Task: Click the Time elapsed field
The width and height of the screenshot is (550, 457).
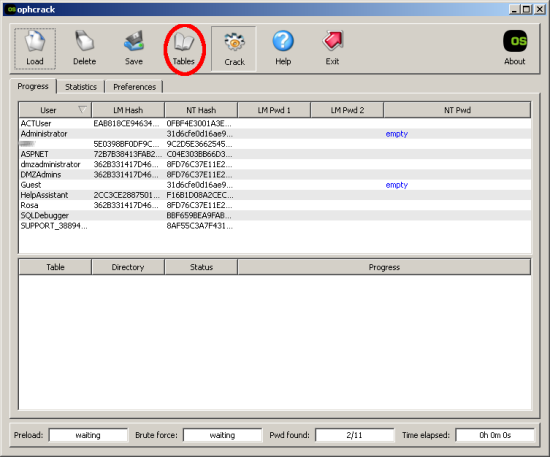Action: tap(495, 435)
